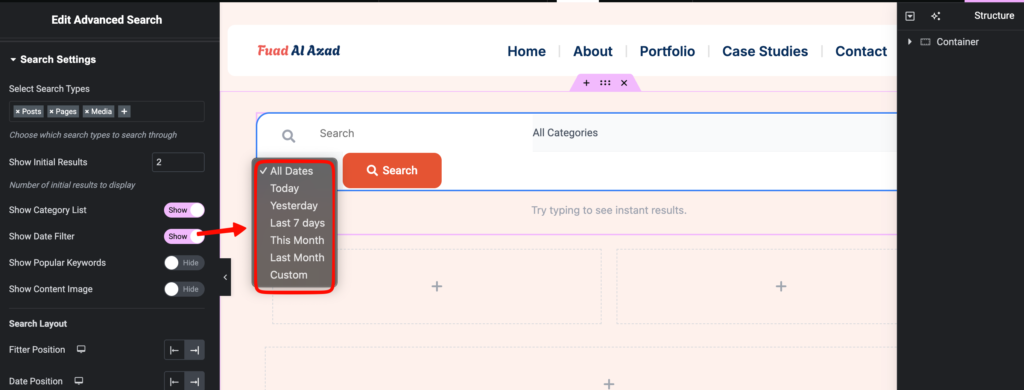Click the orange Search button
1024x390 pixels.
click(392, 171)
